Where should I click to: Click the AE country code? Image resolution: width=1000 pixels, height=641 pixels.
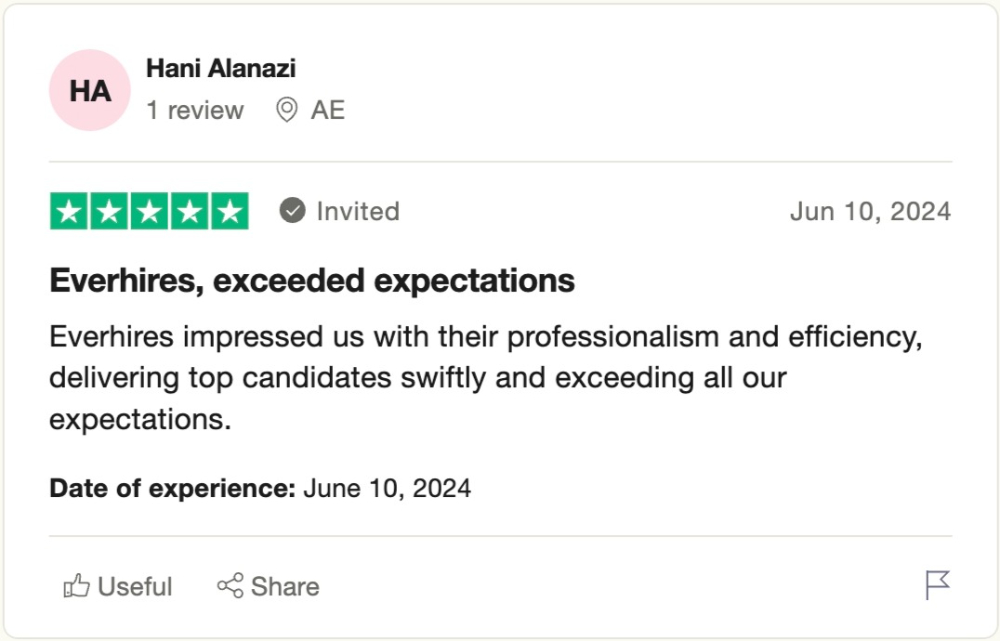click(328, 110)
